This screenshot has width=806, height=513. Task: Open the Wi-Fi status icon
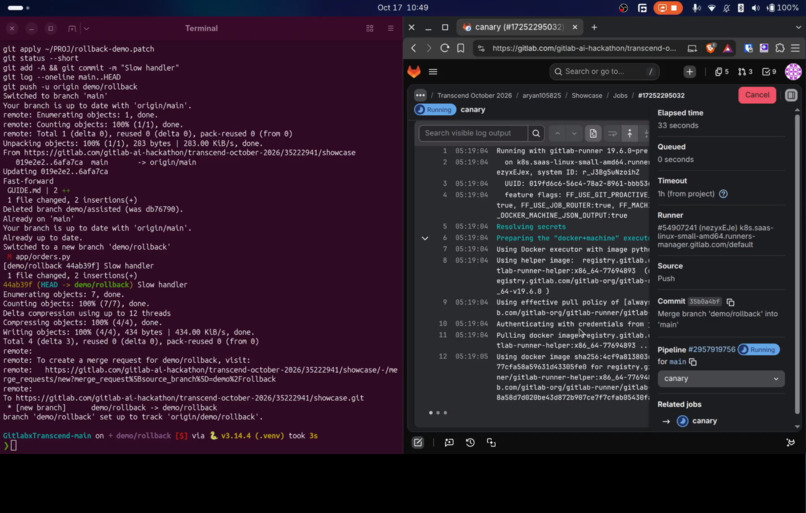(x=711, y=8)
